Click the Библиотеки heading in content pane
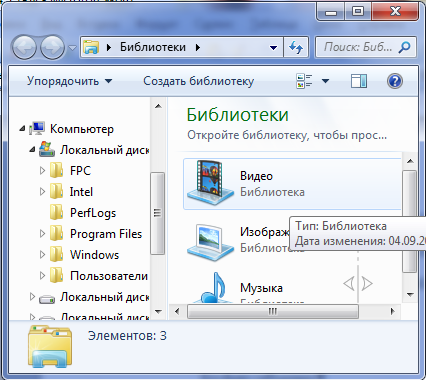Screen dimensions: 426x380 (x=238, y=115)
